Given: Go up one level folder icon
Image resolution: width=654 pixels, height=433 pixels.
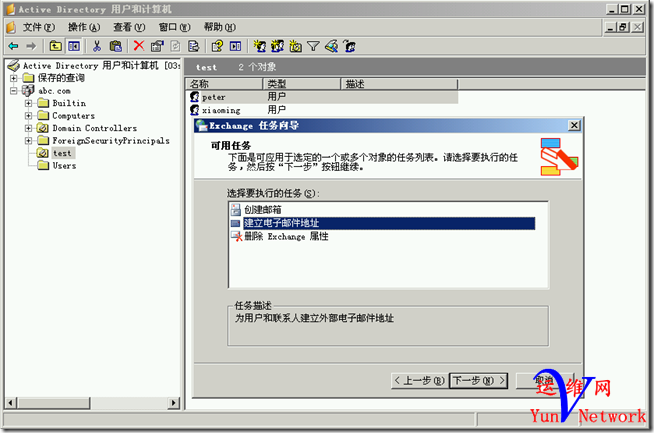Looking at the screenshot, I should pos(55,46).
